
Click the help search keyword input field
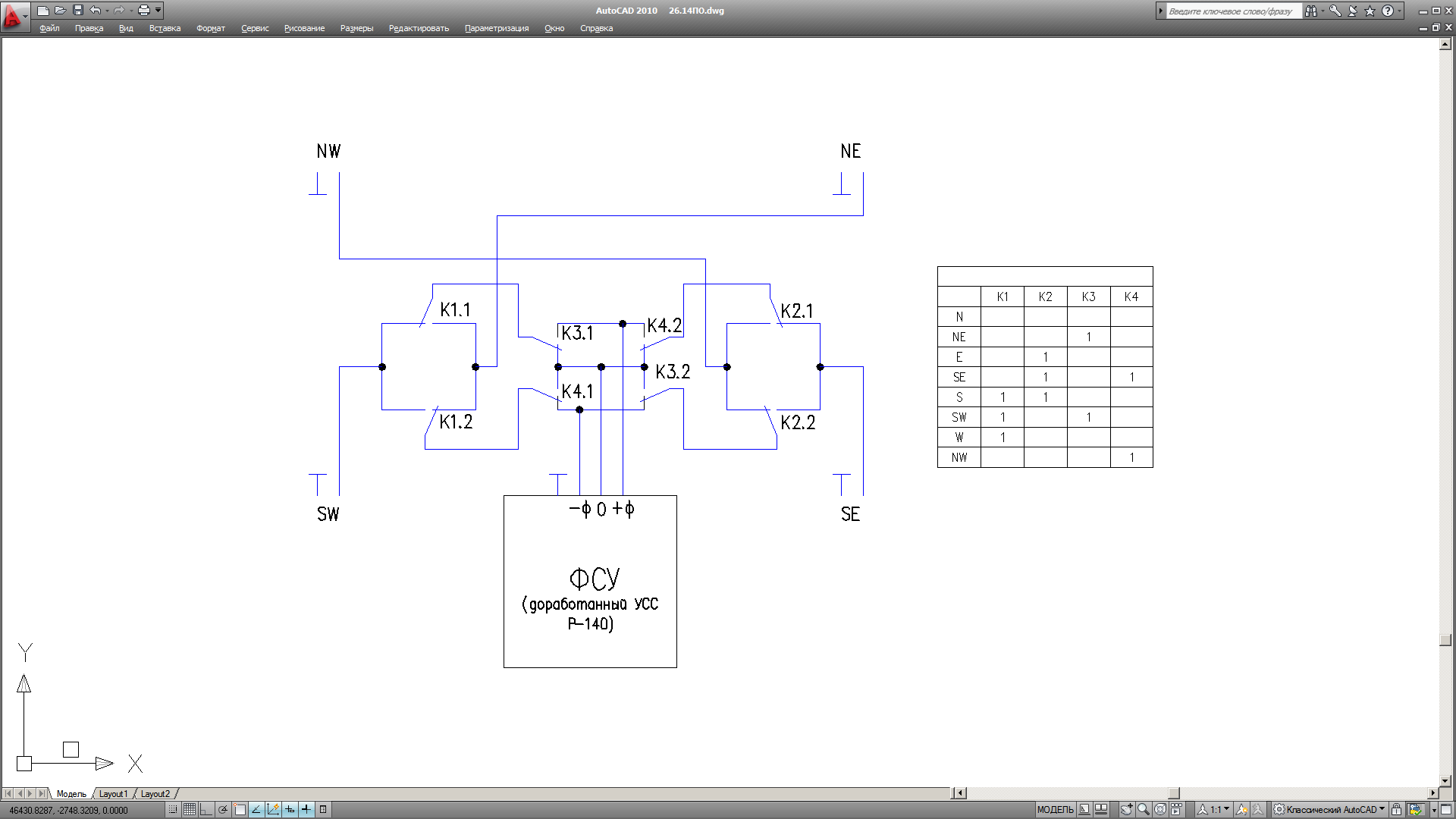coord(1233,11)
